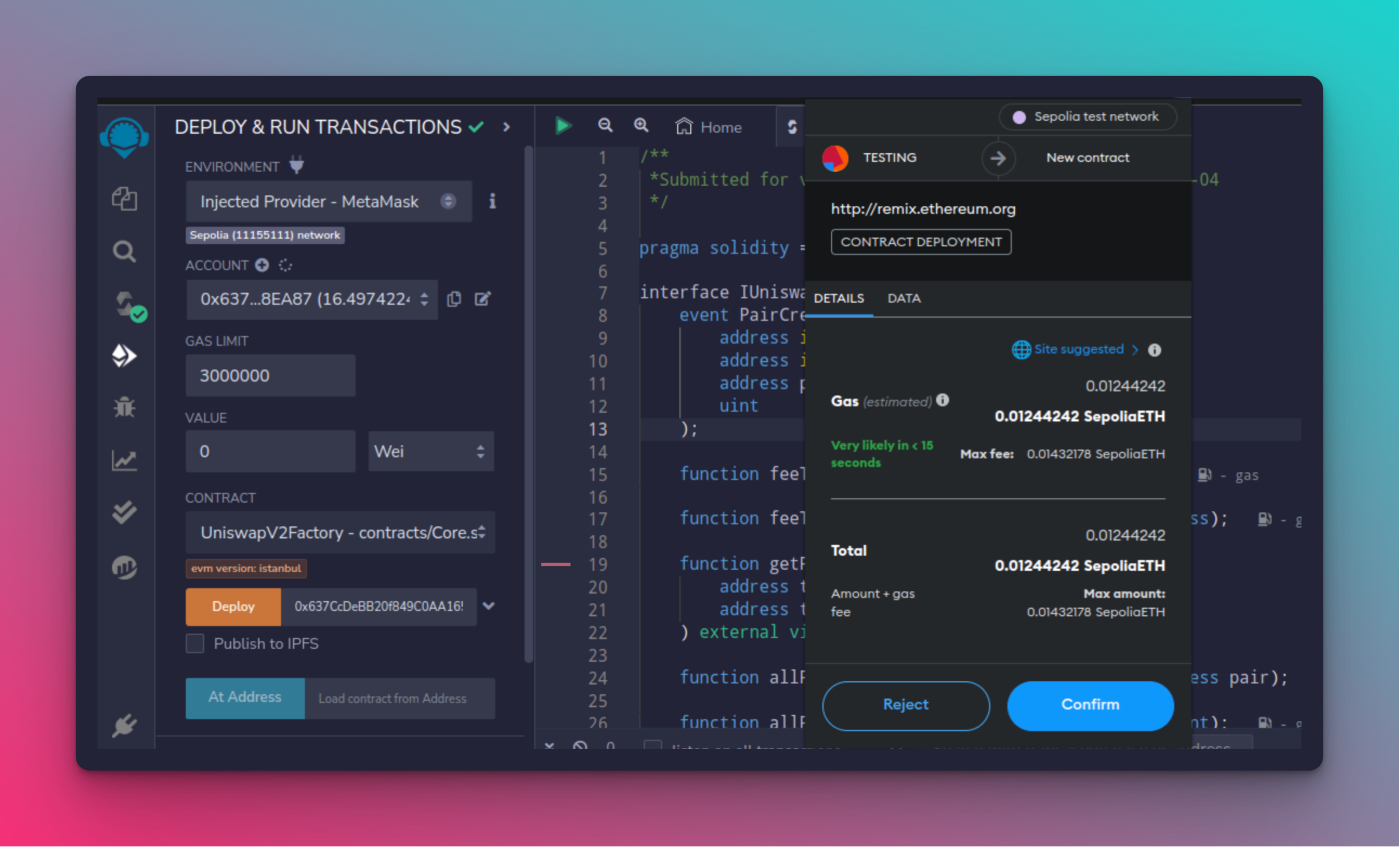Run script with green play icon
The image size is (1400, 847).
pos(562,126)
